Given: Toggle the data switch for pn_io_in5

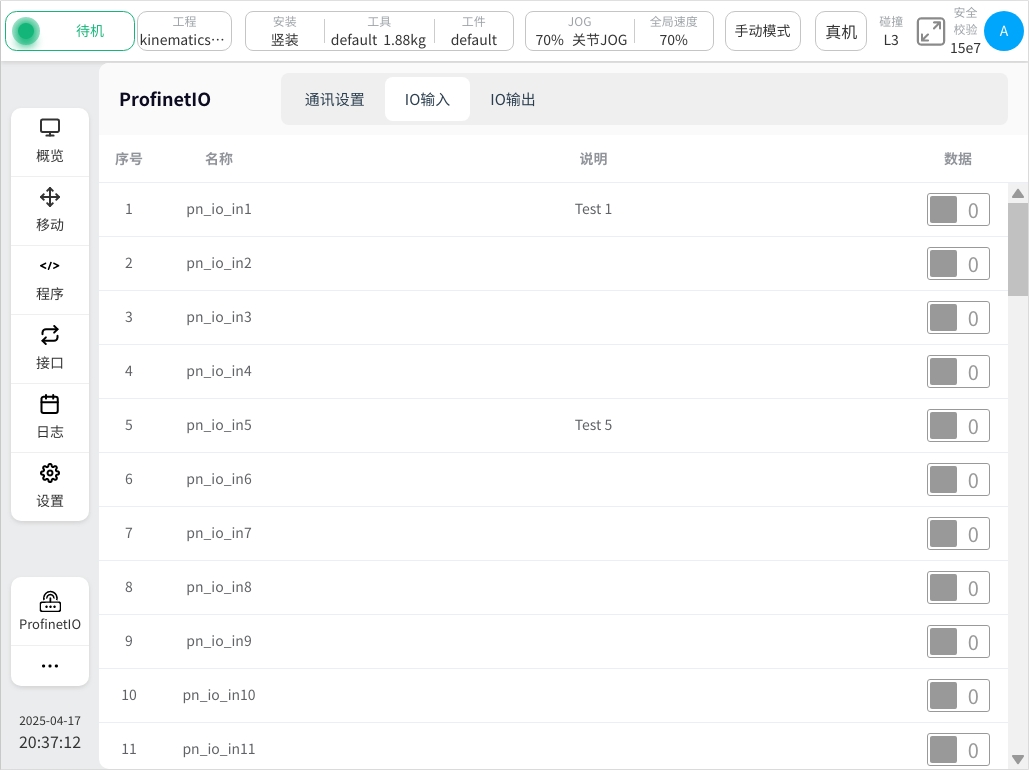Looking at the screenshot, I should (957, 426).
